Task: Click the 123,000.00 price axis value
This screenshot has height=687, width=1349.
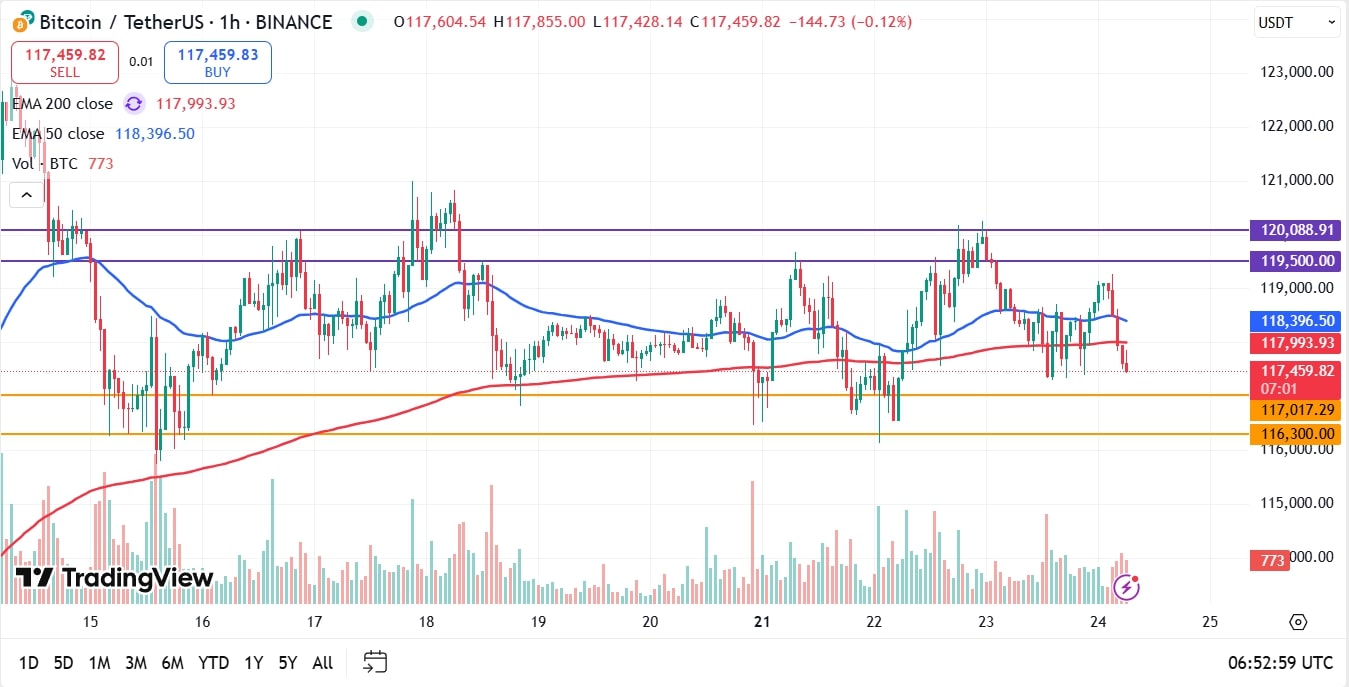Action: 1296,72
